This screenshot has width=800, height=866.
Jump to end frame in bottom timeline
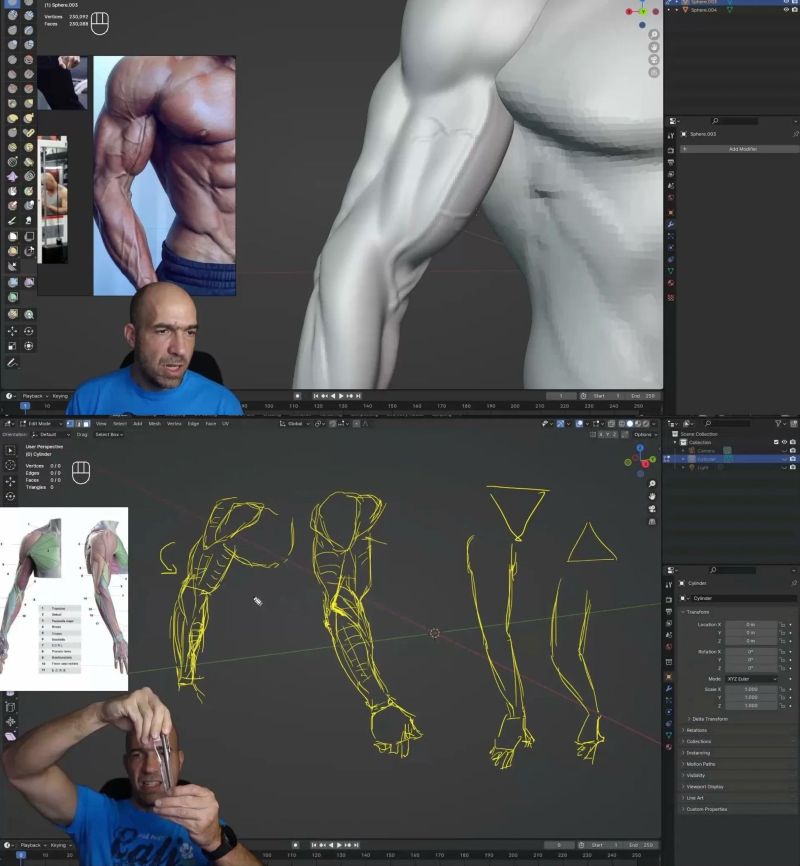pos(356,844)
